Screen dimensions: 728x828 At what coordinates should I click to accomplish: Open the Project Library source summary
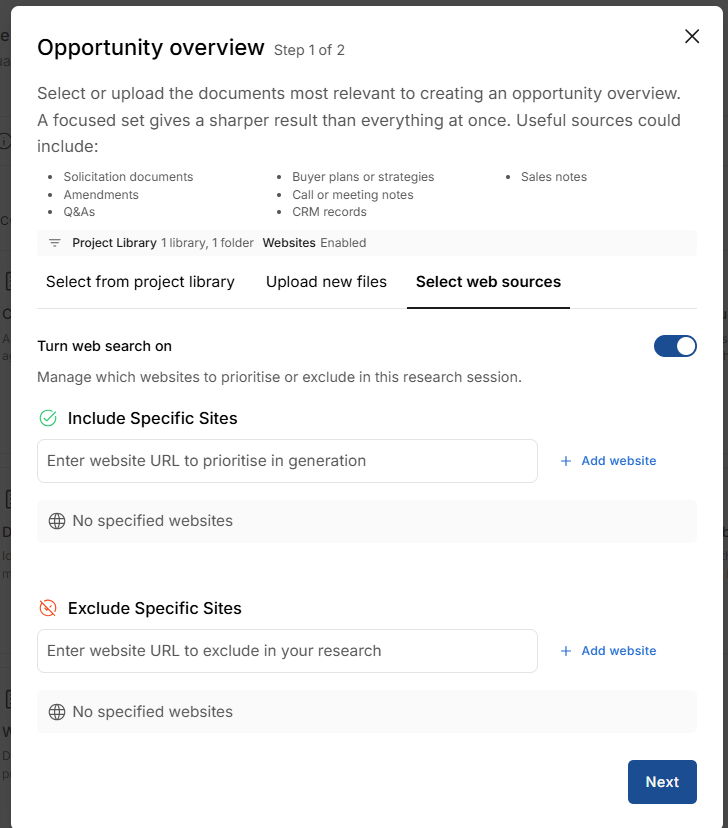tap(163, 243)
